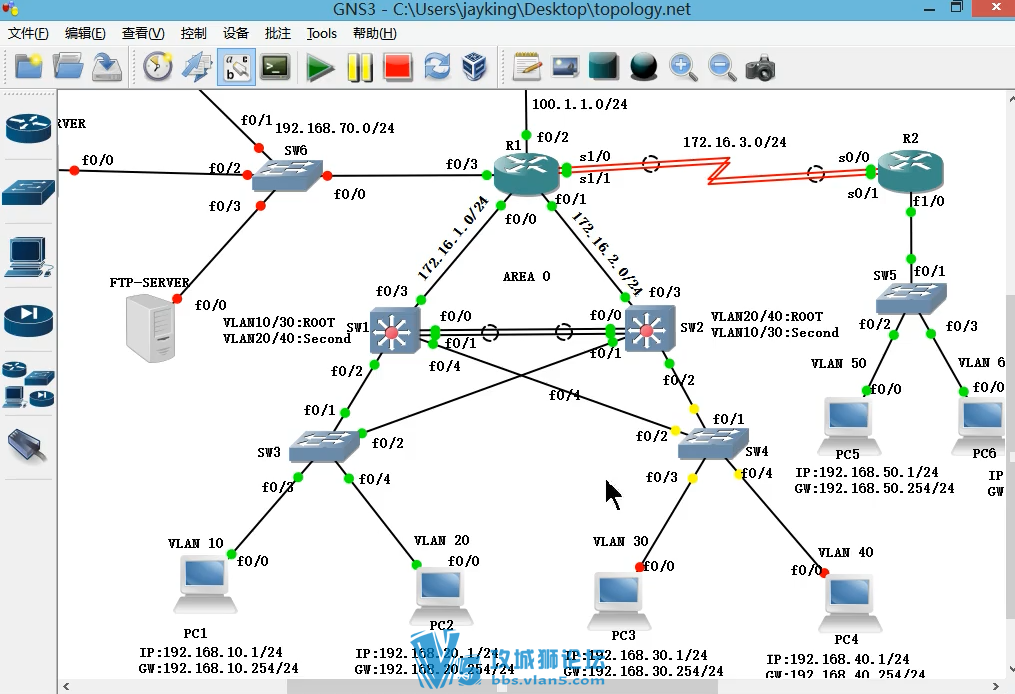
Task: Open the snapshot clock icon
Action: [x=157, y=67]
